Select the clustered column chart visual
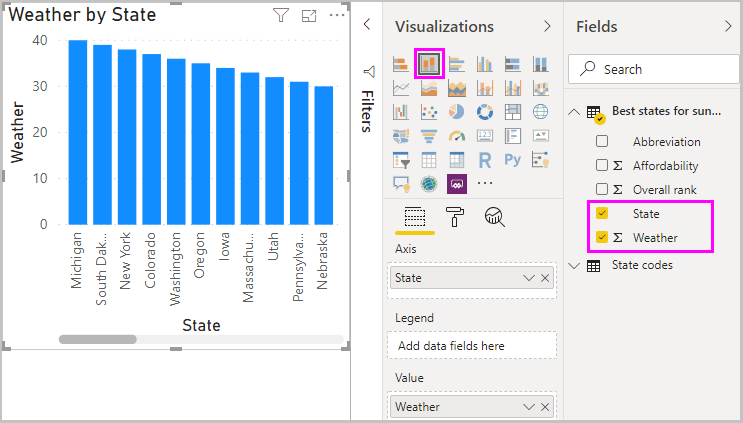This screenshot has height=423, width=743. (x=485, y=63)
